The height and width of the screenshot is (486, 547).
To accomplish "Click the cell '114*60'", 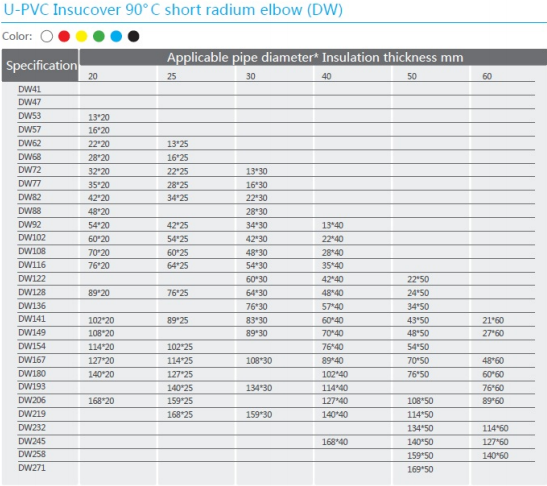I will pyautogui.click(x=495, y=428).
